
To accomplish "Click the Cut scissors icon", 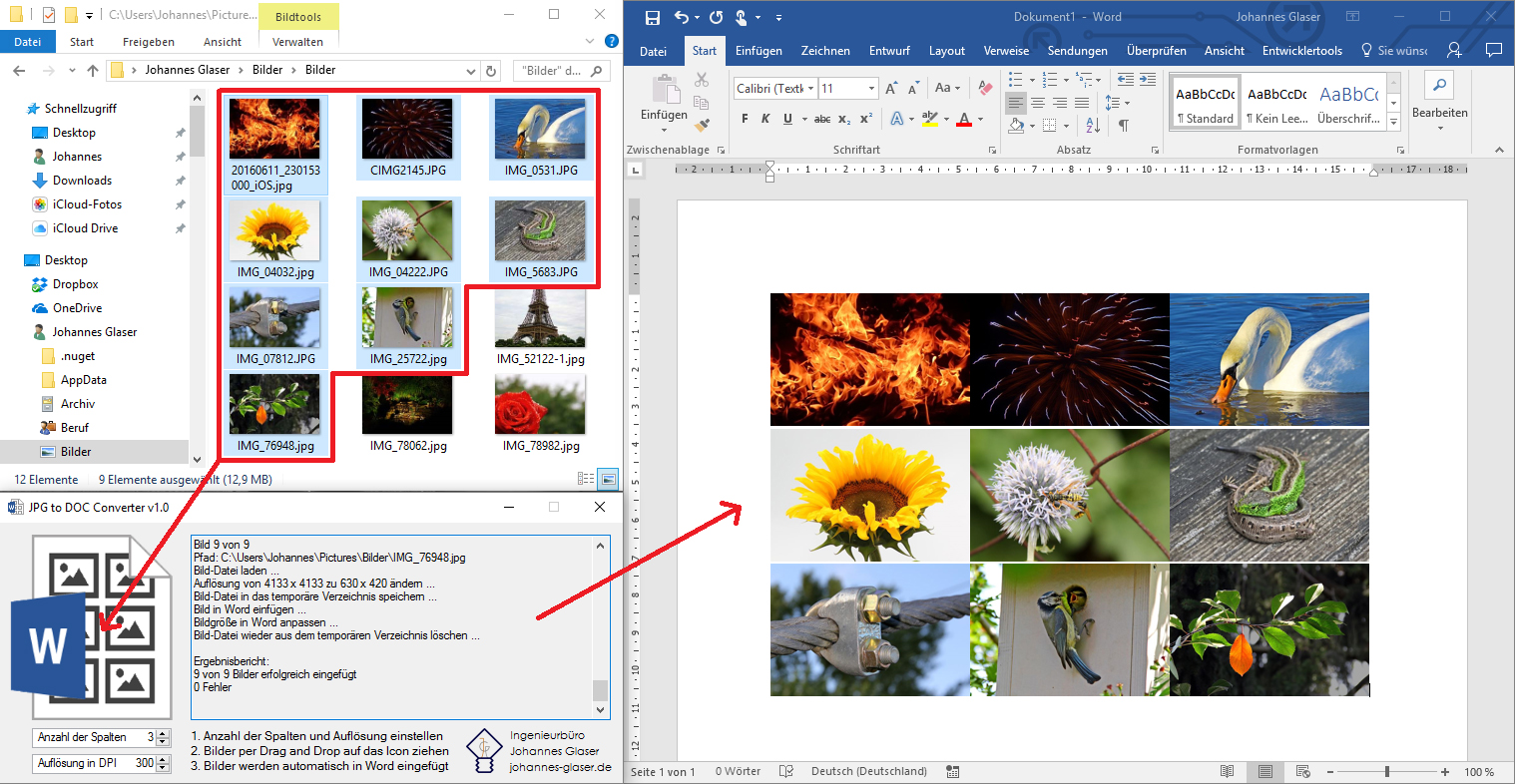I will tap(702, 80).
